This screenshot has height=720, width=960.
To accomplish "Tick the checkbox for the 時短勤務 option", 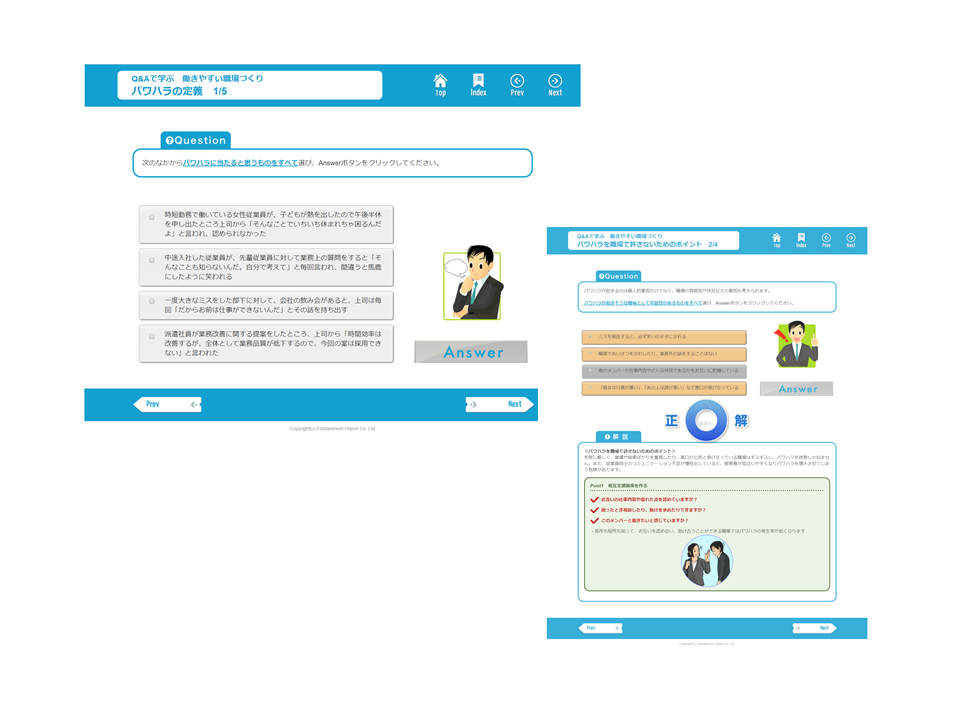I will pos(152,217).
